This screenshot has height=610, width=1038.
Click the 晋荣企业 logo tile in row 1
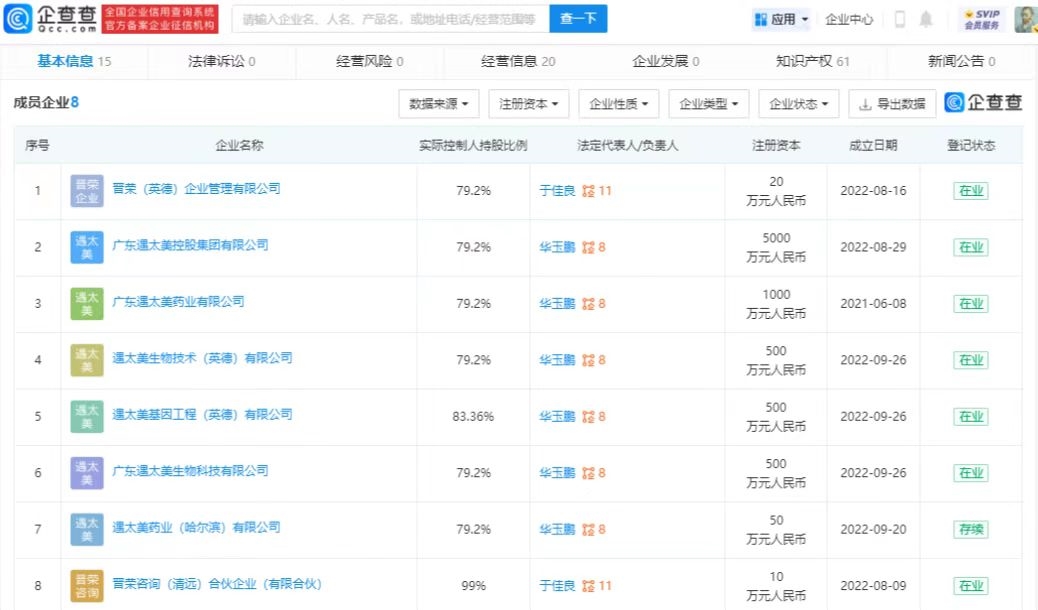click(x=87, y=190)
